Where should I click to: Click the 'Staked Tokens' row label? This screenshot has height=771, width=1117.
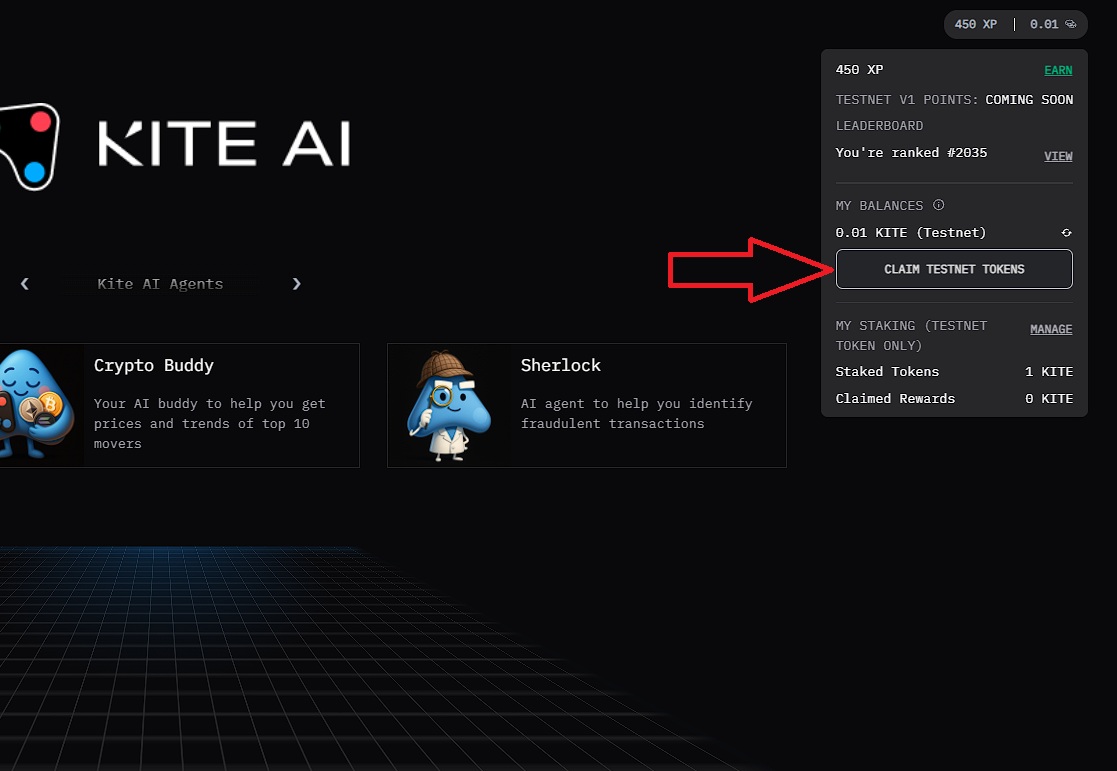coord(887,371)
